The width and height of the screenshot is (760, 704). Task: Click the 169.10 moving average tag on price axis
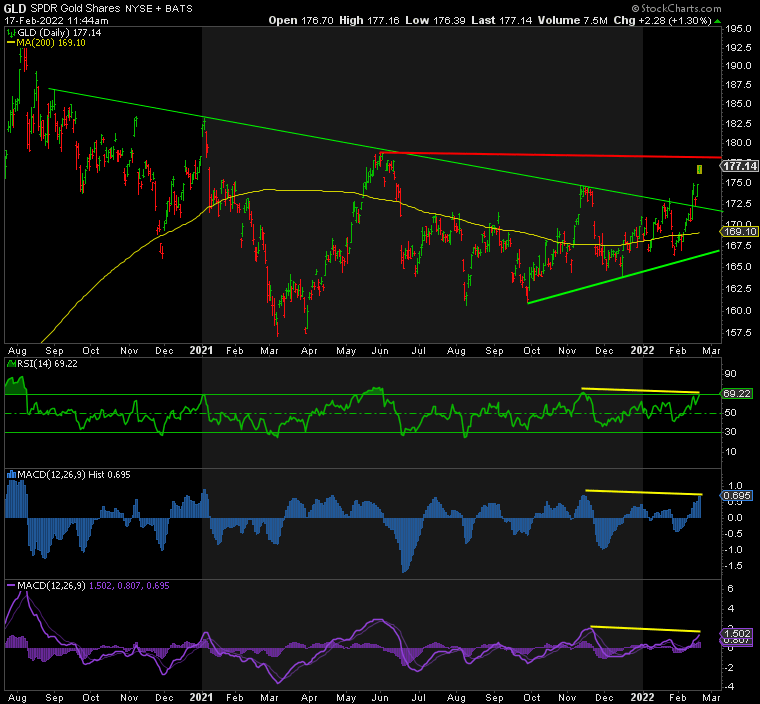click(x=740, y=232)
